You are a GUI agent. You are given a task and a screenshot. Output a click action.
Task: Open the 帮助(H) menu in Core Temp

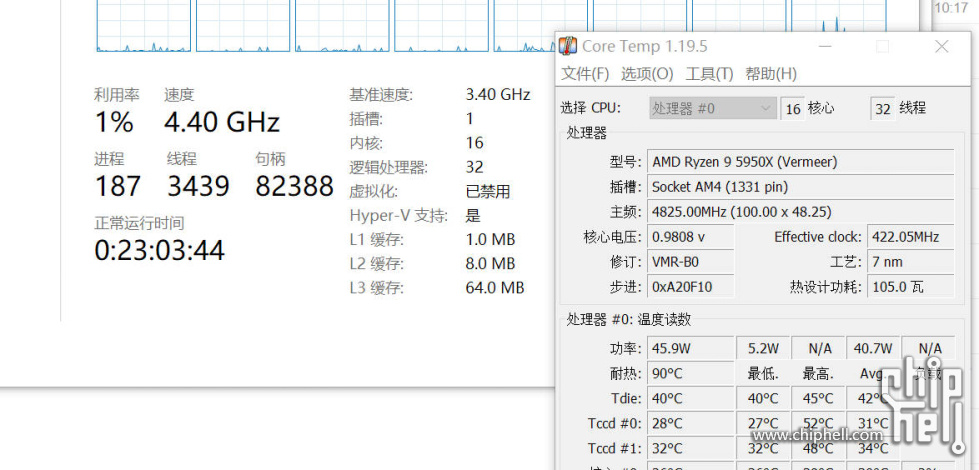(x=771, y=74)
